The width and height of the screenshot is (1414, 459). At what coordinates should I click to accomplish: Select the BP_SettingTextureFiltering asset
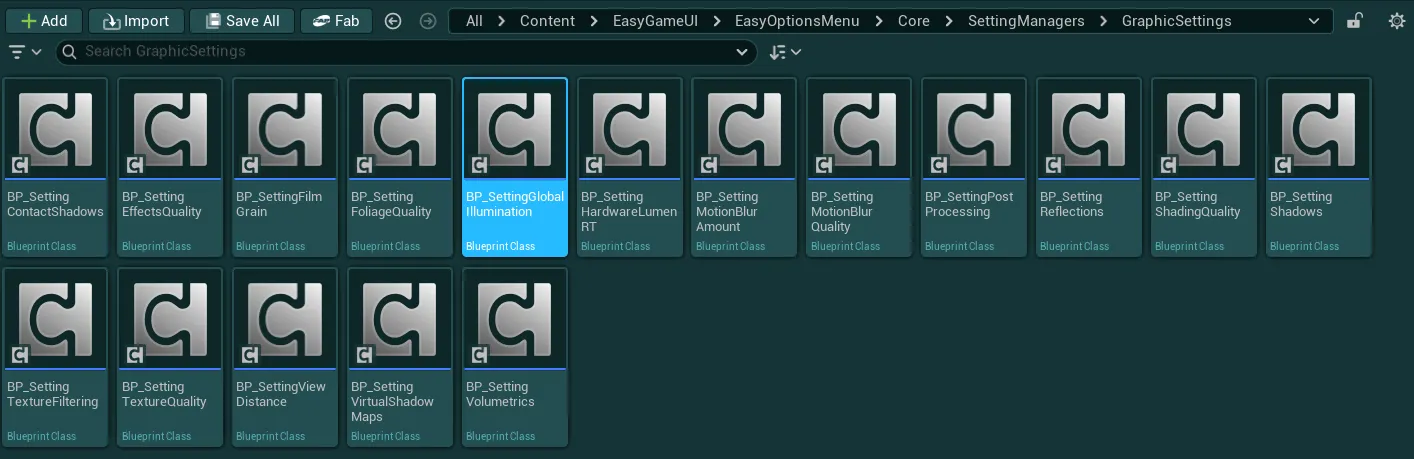pos(55,357)
